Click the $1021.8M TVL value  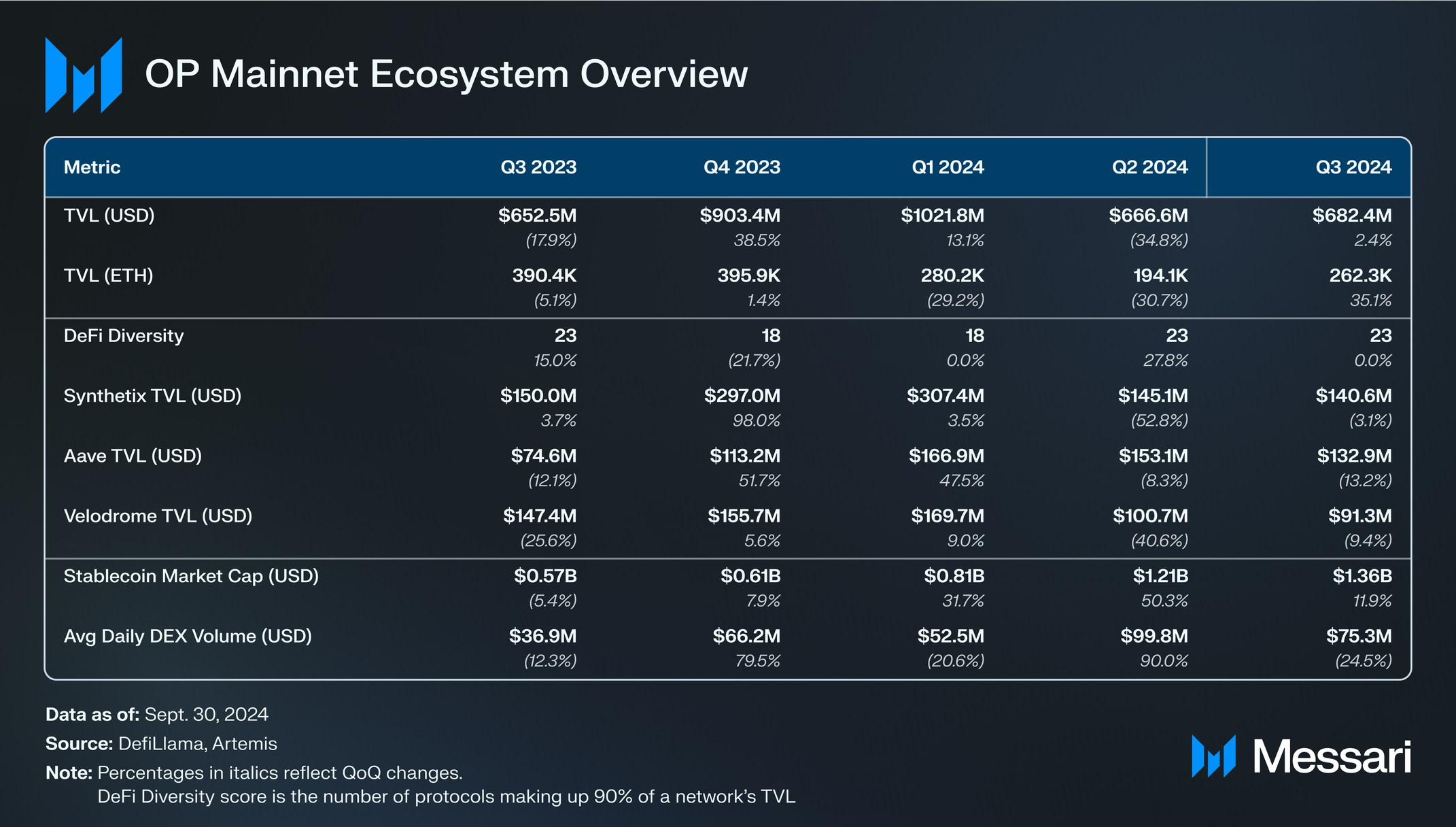(x=942, y=216)
